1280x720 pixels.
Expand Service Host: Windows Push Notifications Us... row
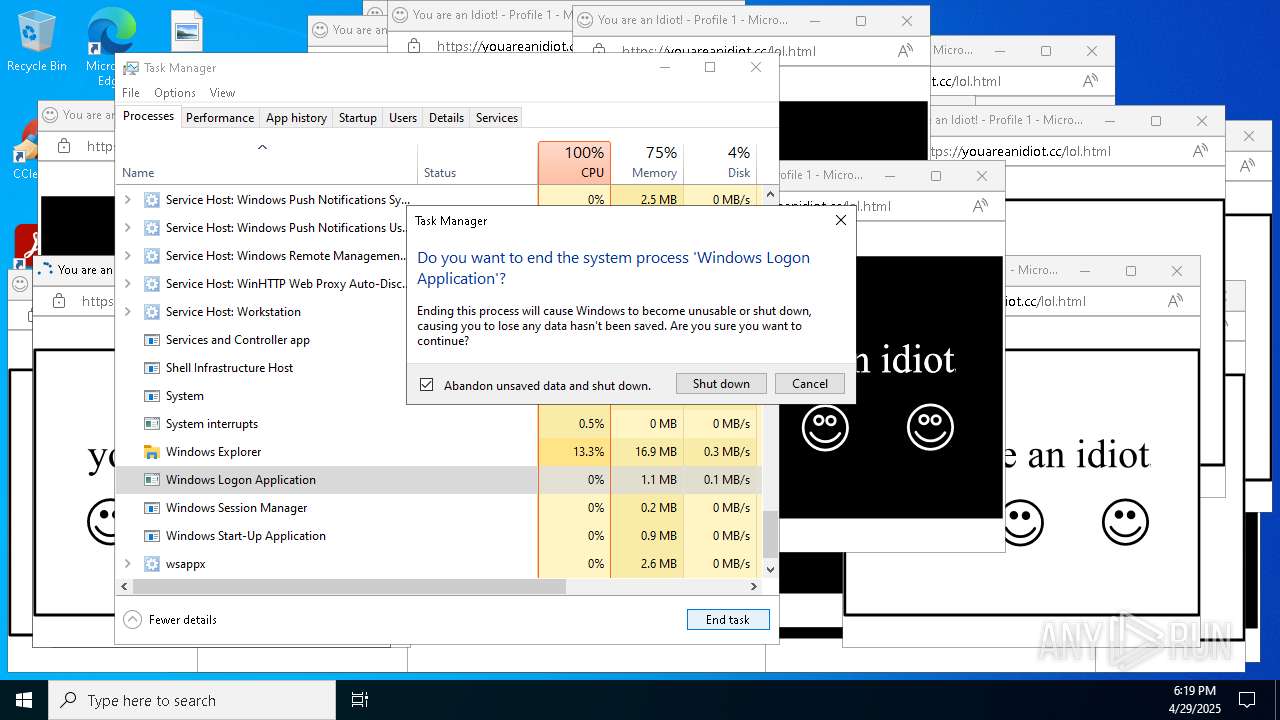tap(127, 228)
